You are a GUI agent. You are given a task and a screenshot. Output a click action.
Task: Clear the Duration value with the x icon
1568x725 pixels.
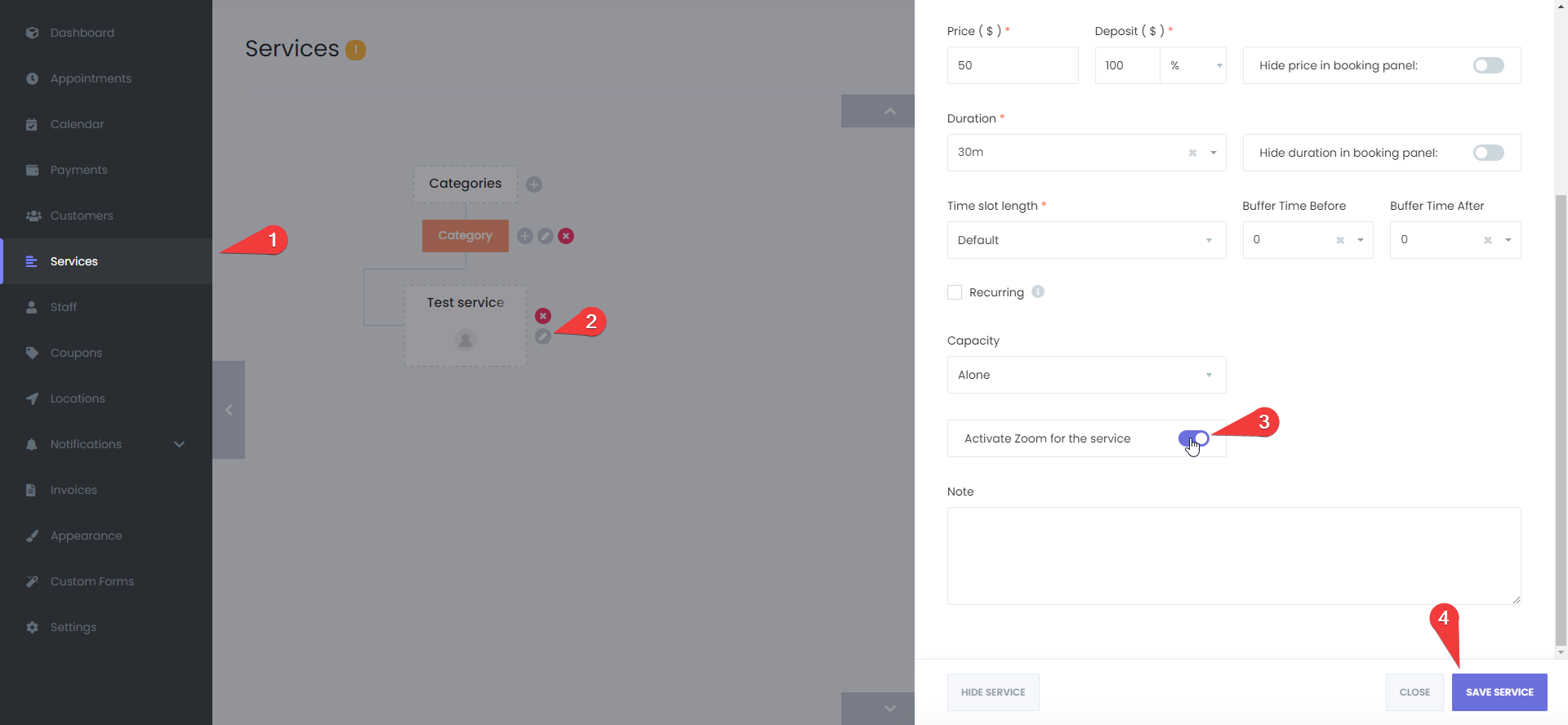coord(1192,153)
